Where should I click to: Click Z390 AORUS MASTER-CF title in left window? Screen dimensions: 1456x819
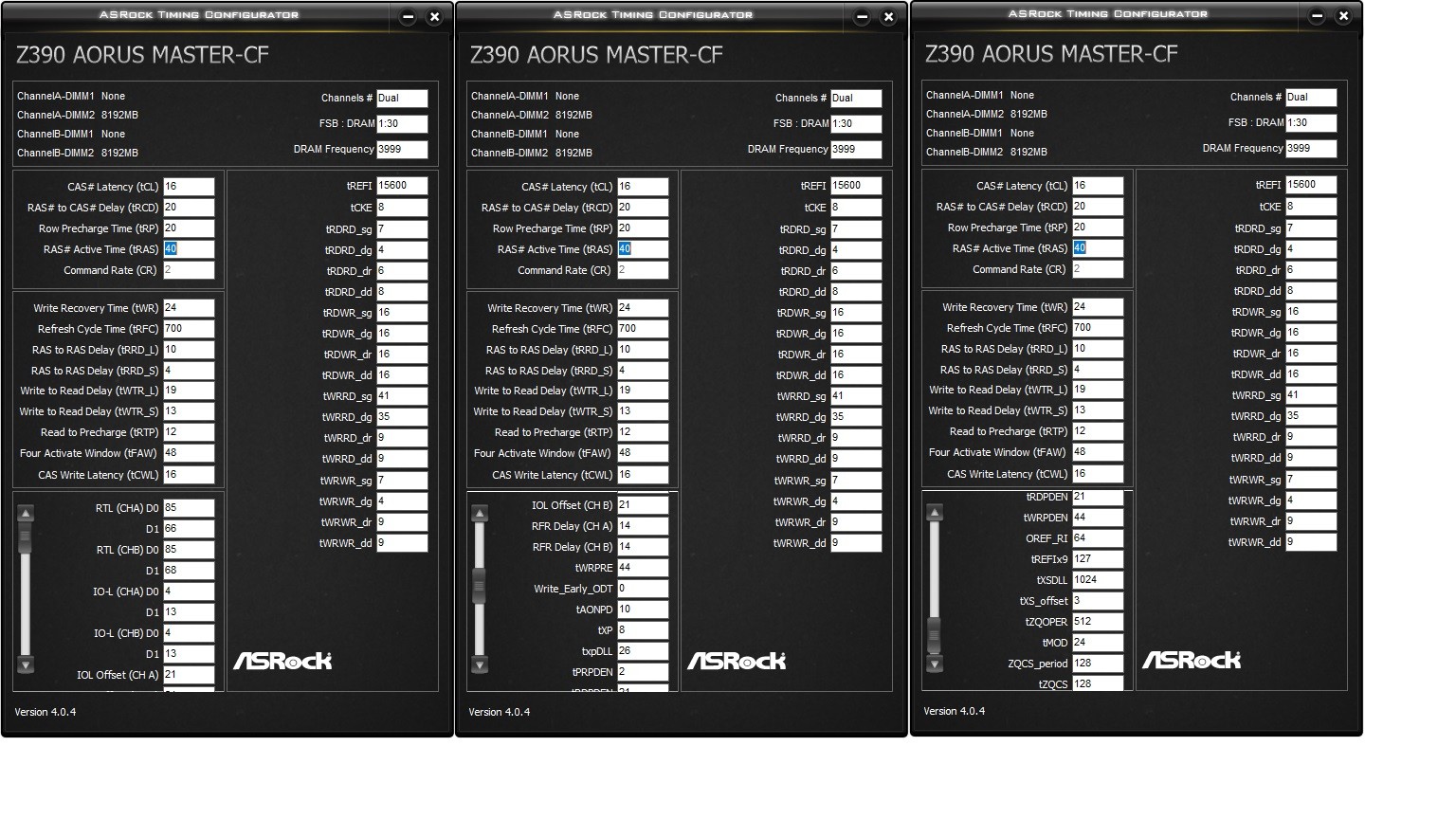(x=142, y=55)
